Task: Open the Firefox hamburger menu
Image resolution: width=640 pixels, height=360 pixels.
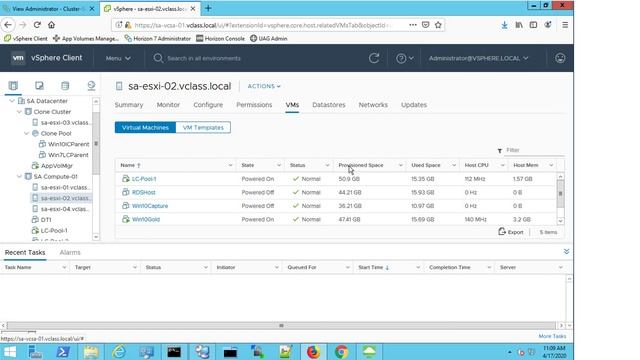Action: [565, 25]
